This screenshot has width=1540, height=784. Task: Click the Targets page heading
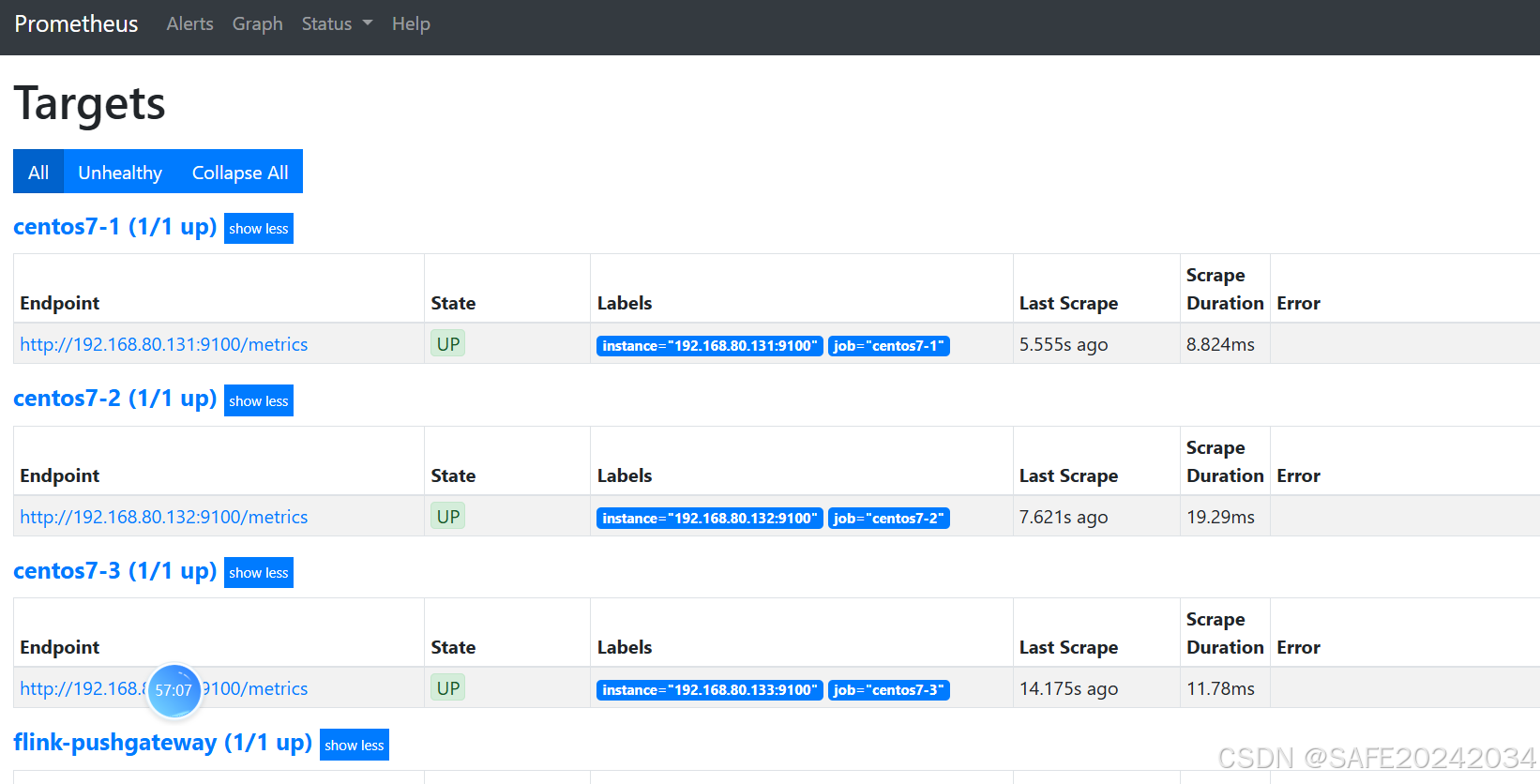click(x=89, y=103)
